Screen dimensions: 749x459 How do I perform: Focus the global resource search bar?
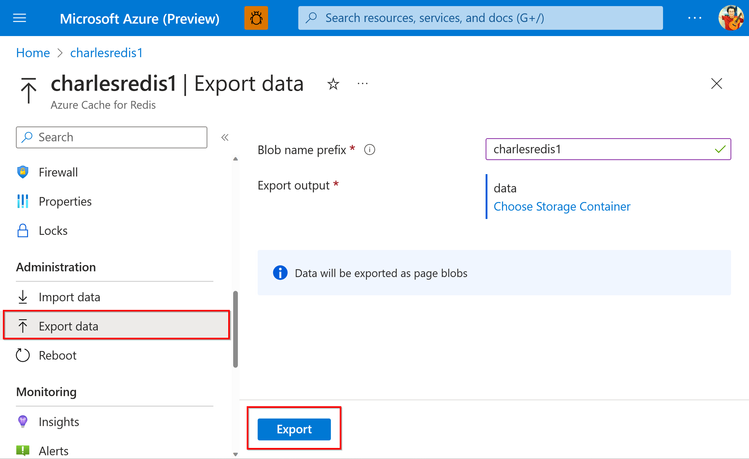point(480,18)
